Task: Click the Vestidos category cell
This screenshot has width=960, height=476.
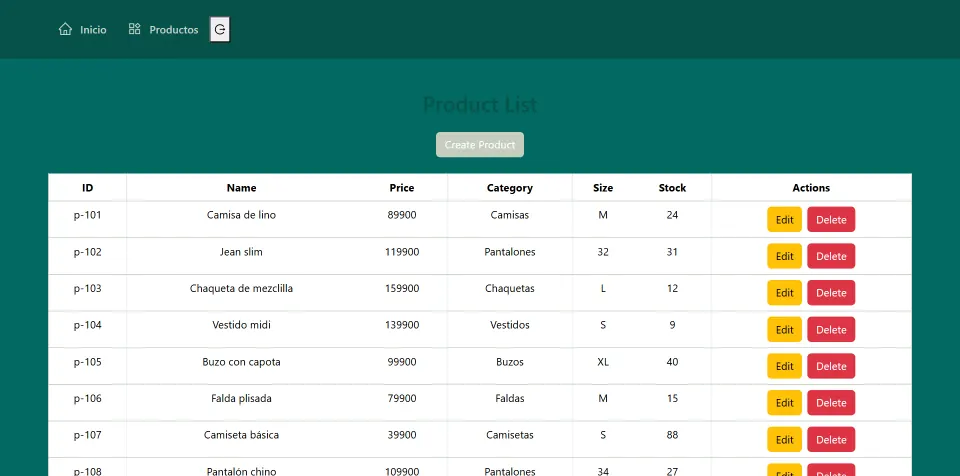Action: [509, 330]
